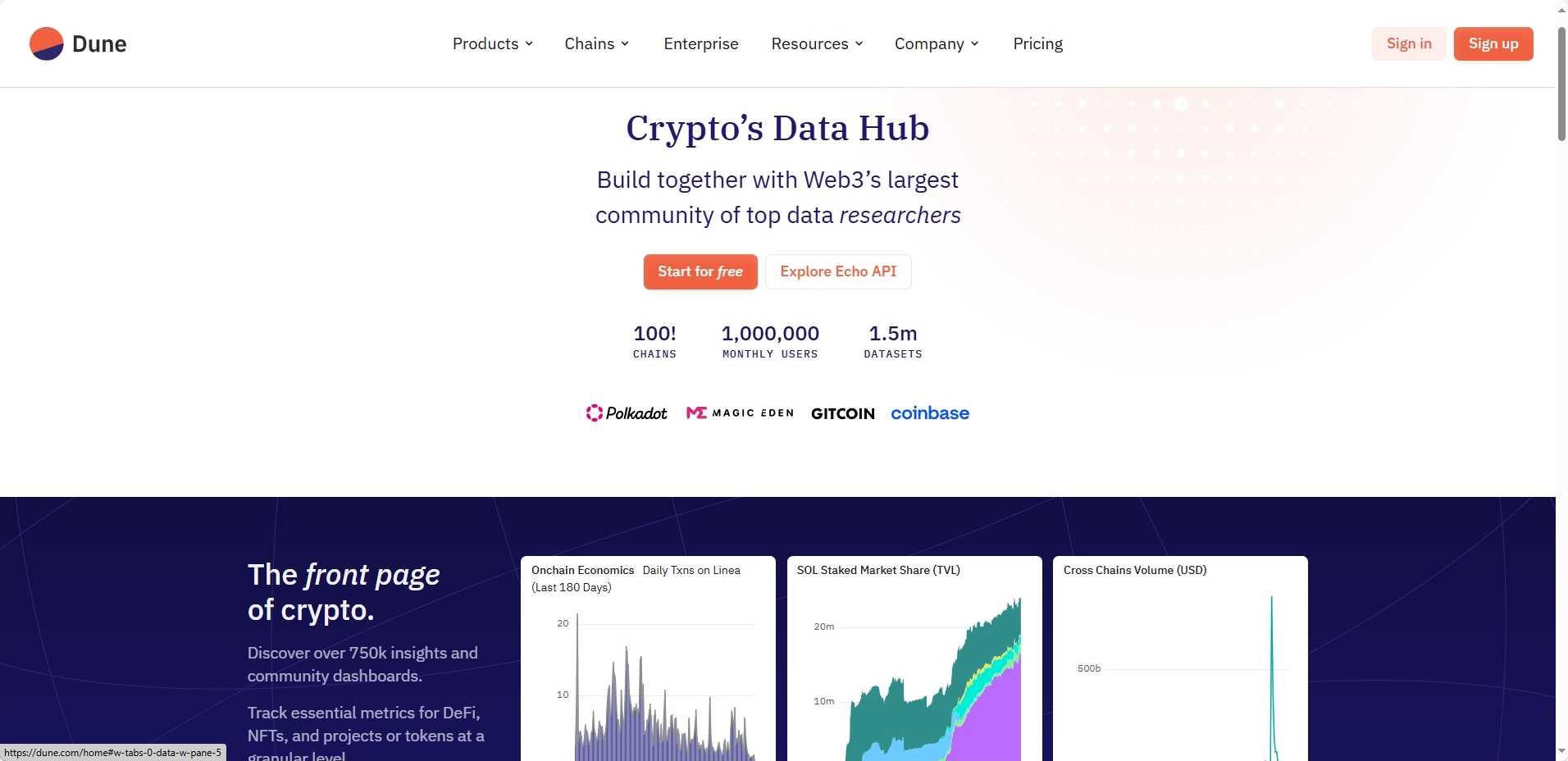Expand the Products dropdown menu
This screenshot has width=1568, height=761.
point(492,44)
